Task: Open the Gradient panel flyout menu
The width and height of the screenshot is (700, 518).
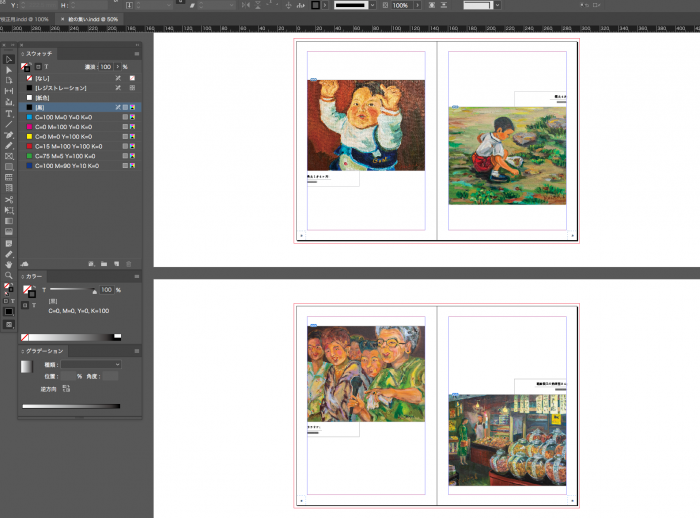Action: pyautogui.click(x=137, y=351)
